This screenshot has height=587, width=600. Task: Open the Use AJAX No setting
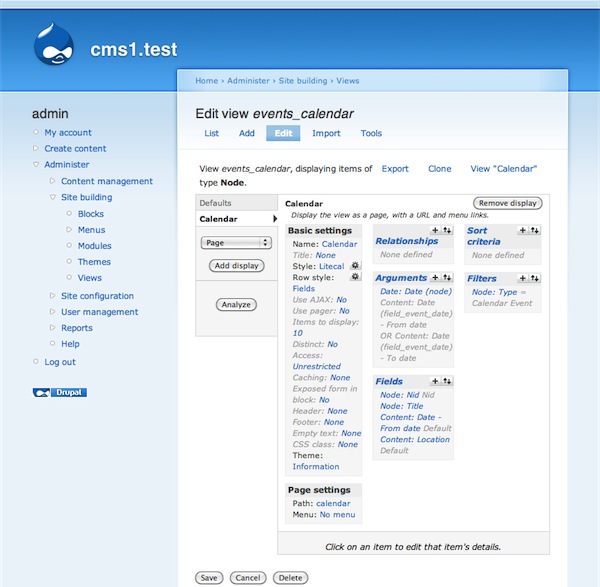(342, 299)
